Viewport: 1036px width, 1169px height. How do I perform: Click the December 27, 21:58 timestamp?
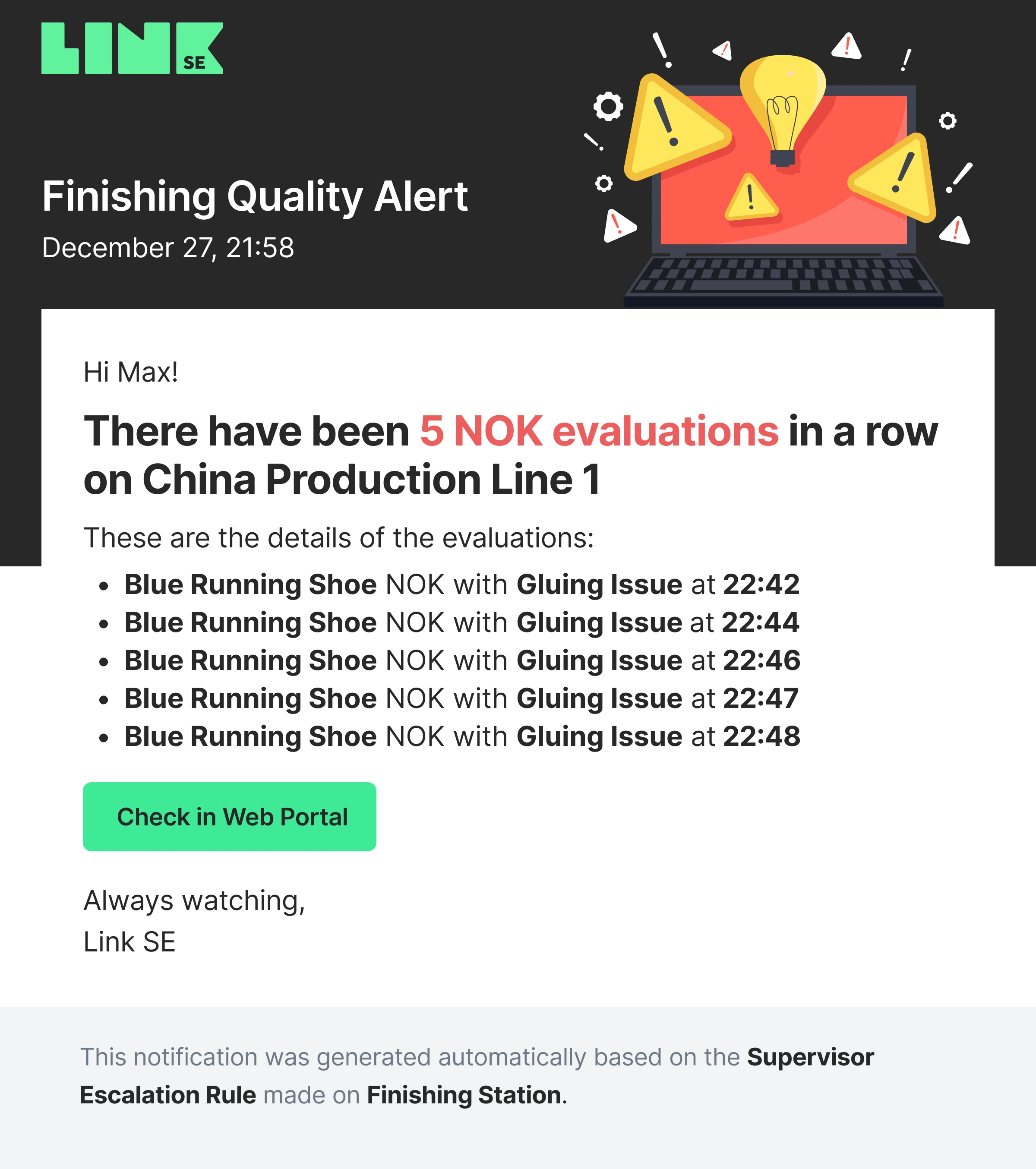[168, 248]
